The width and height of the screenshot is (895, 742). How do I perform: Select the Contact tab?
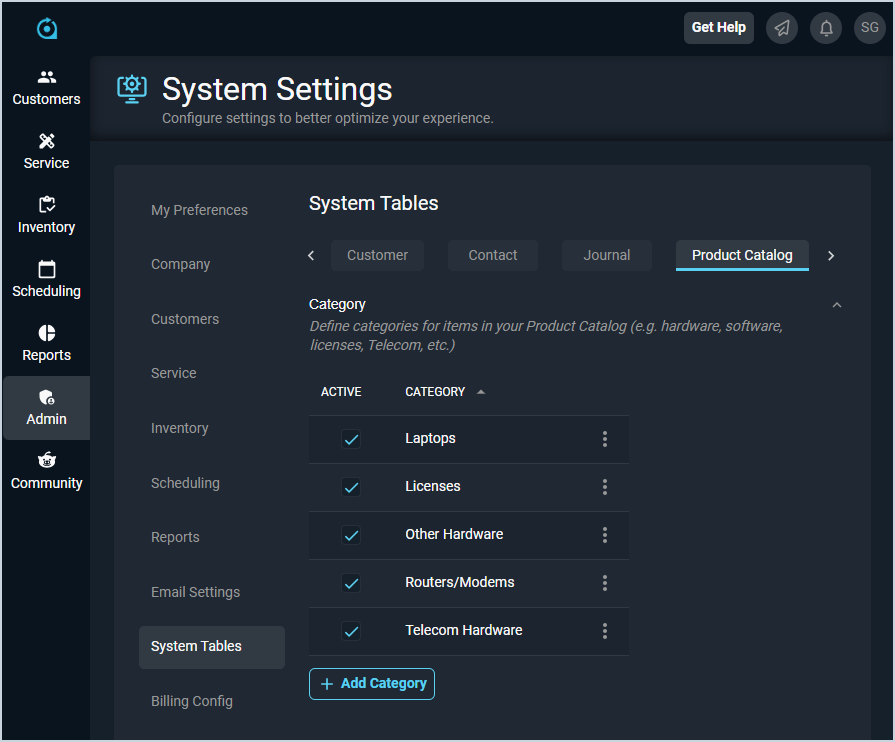[492, 255]
